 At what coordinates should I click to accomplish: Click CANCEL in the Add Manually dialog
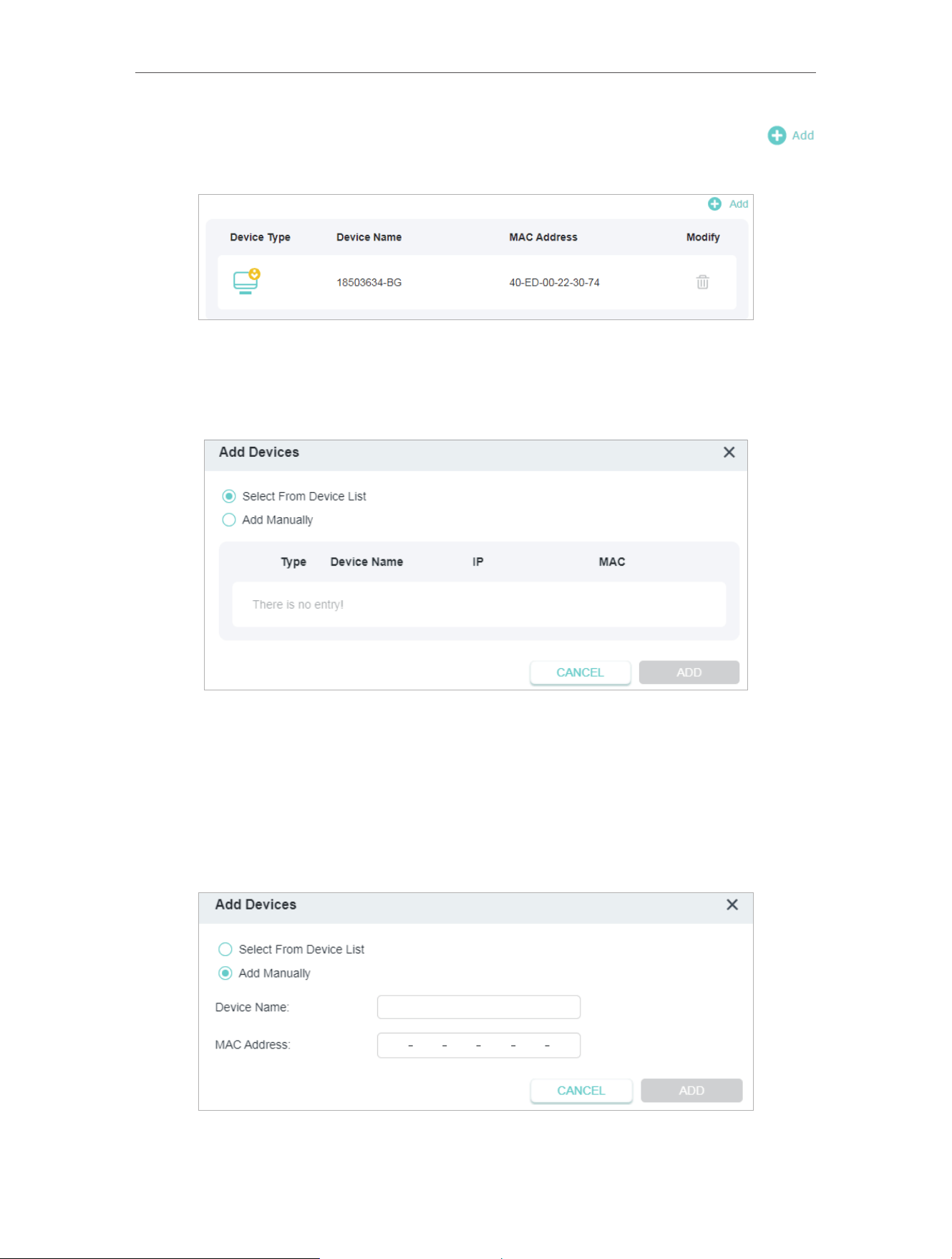pos(581,1091)
